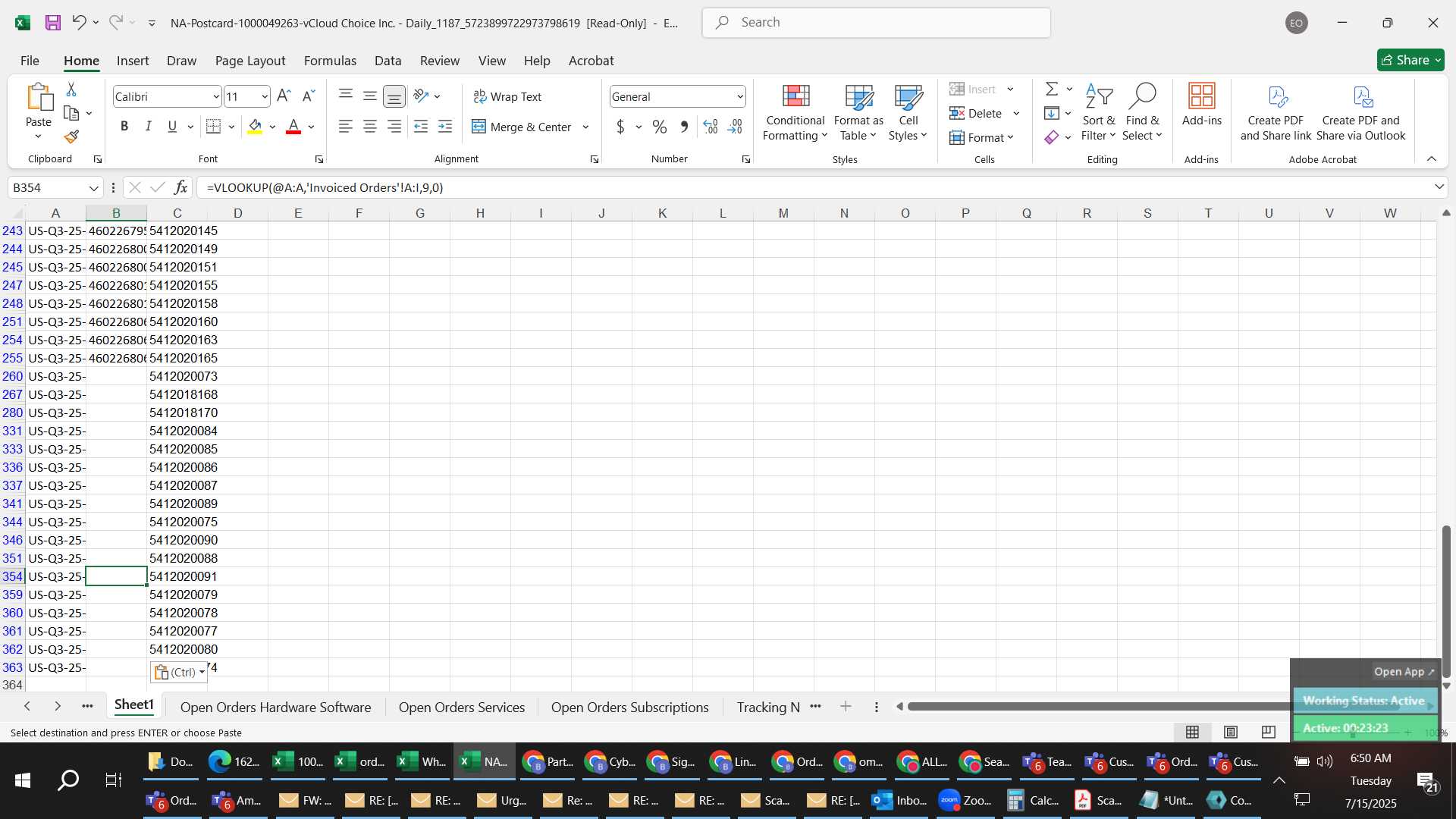Open the General number format dropdown
This screenshot has width=1456, height=819.
739,96
